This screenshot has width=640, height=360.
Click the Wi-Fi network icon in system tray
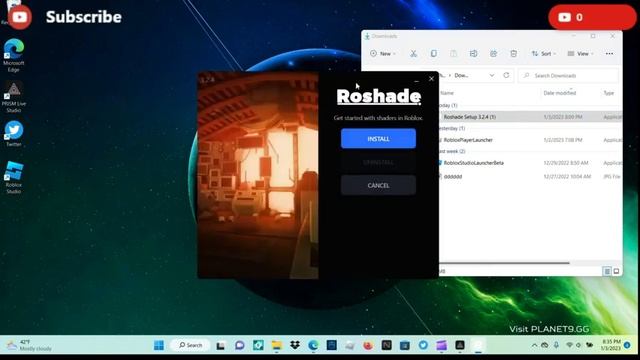coord(570,345)
